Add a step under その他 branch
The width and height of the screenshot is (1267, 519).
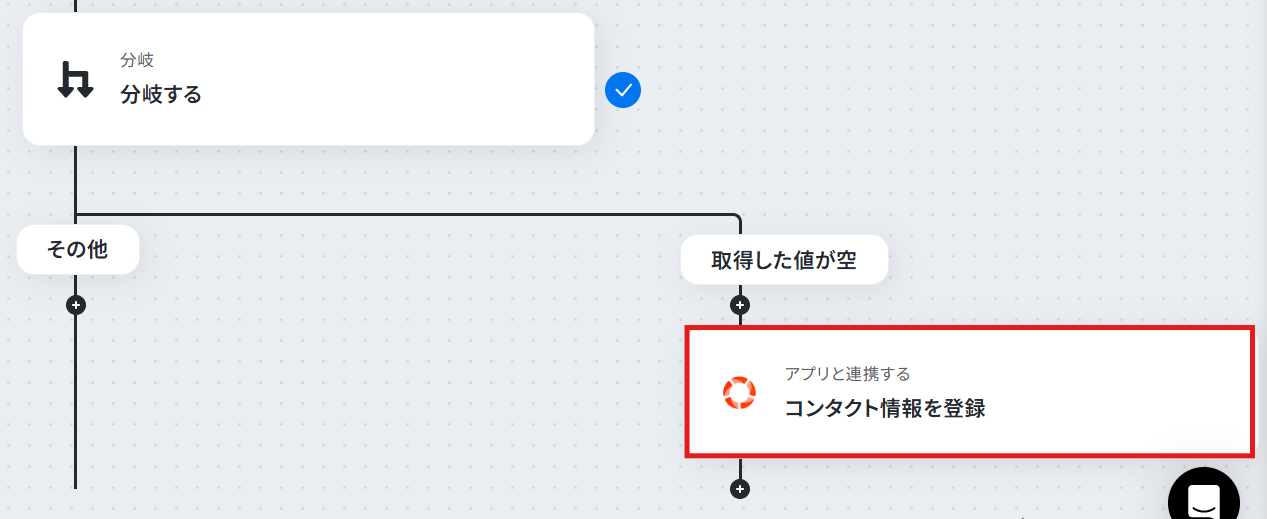76,304
